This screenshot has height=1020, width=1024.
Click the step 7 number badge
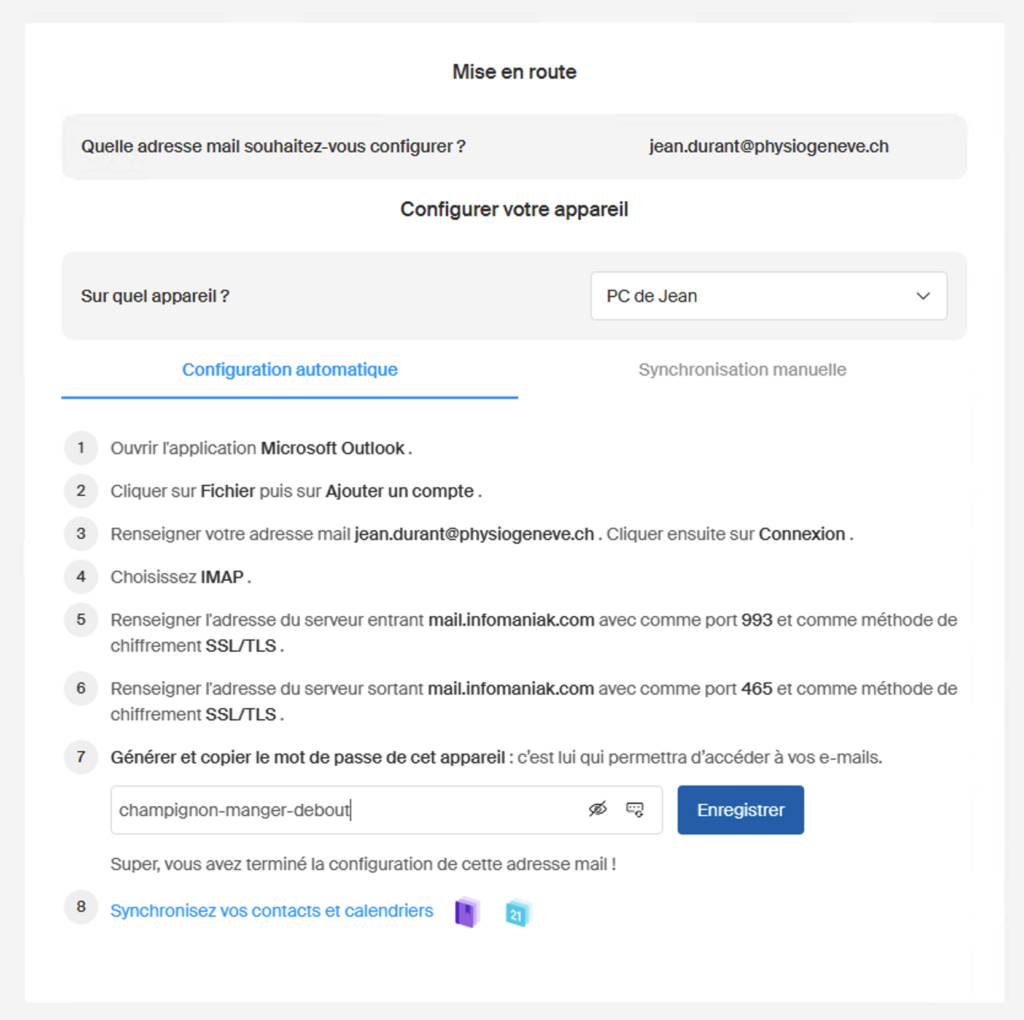81,757
